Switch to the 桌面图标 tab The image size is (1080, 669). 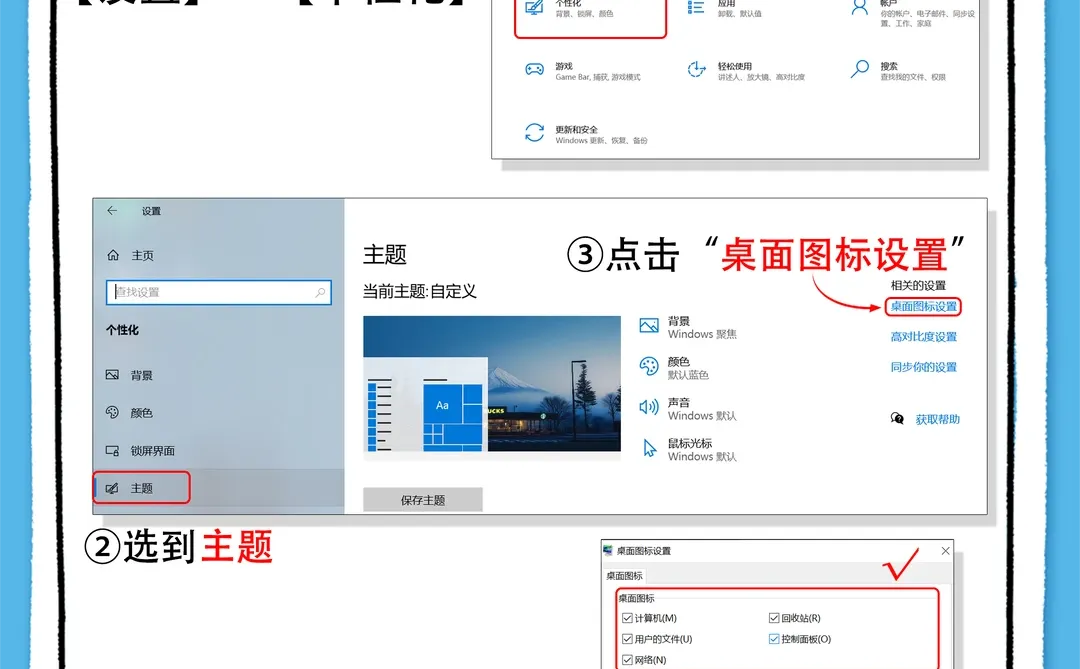[x=623, y=575]
